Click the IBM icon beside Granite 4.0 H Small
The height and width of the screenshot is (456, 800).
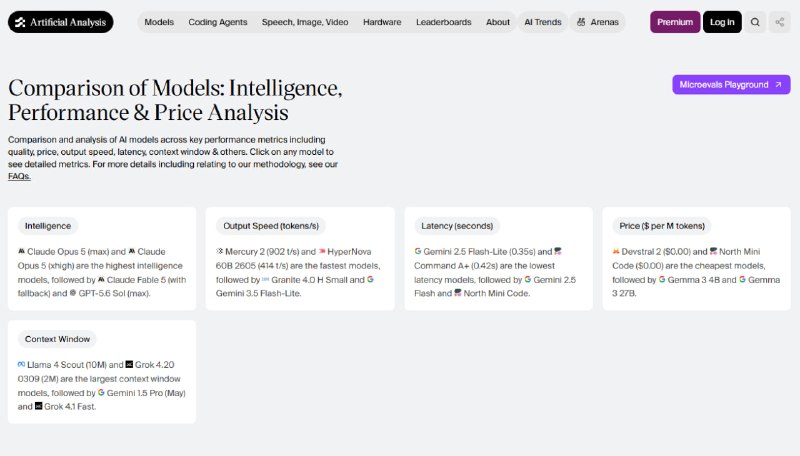coord(266,280)
